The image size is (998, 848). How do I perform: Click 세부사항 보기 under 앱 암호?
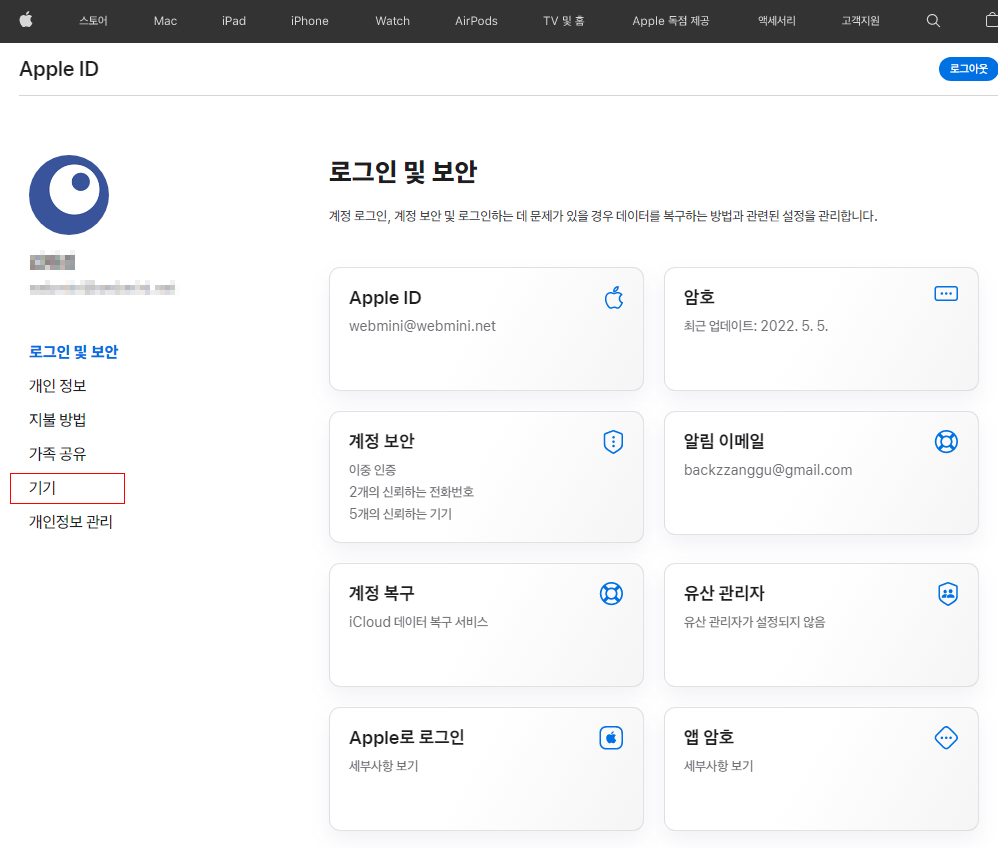[718, 766]
